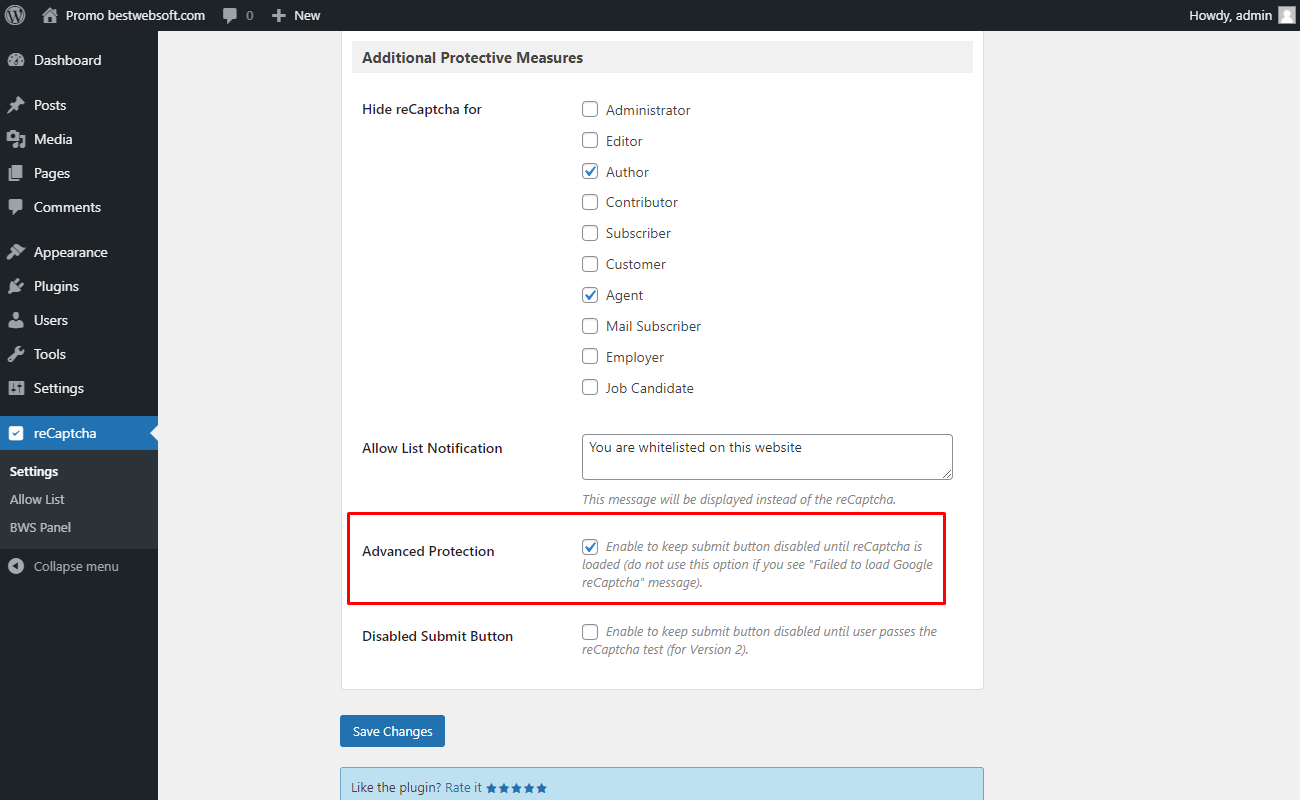Click the plus icon next to New
This screenshot has height=800, width=1300.
(279, 16)
